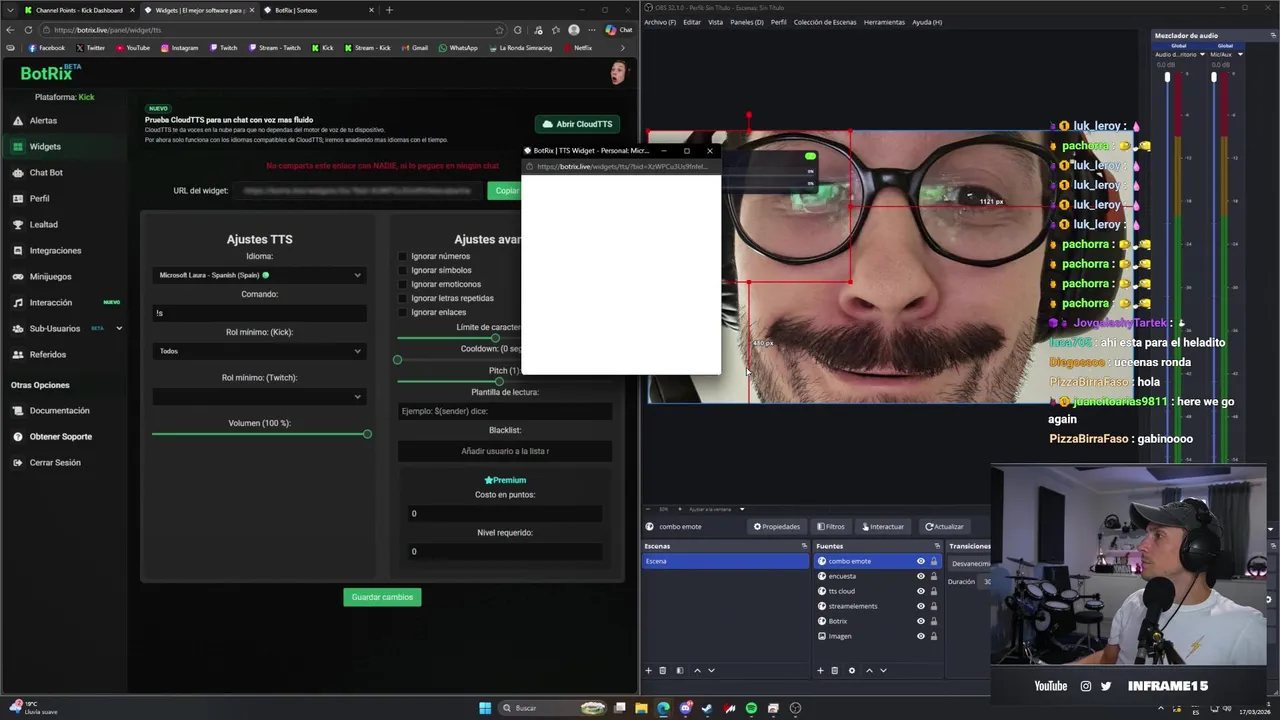Hide the Botrix source
1280x720 pixels.
tap(921, 621)
